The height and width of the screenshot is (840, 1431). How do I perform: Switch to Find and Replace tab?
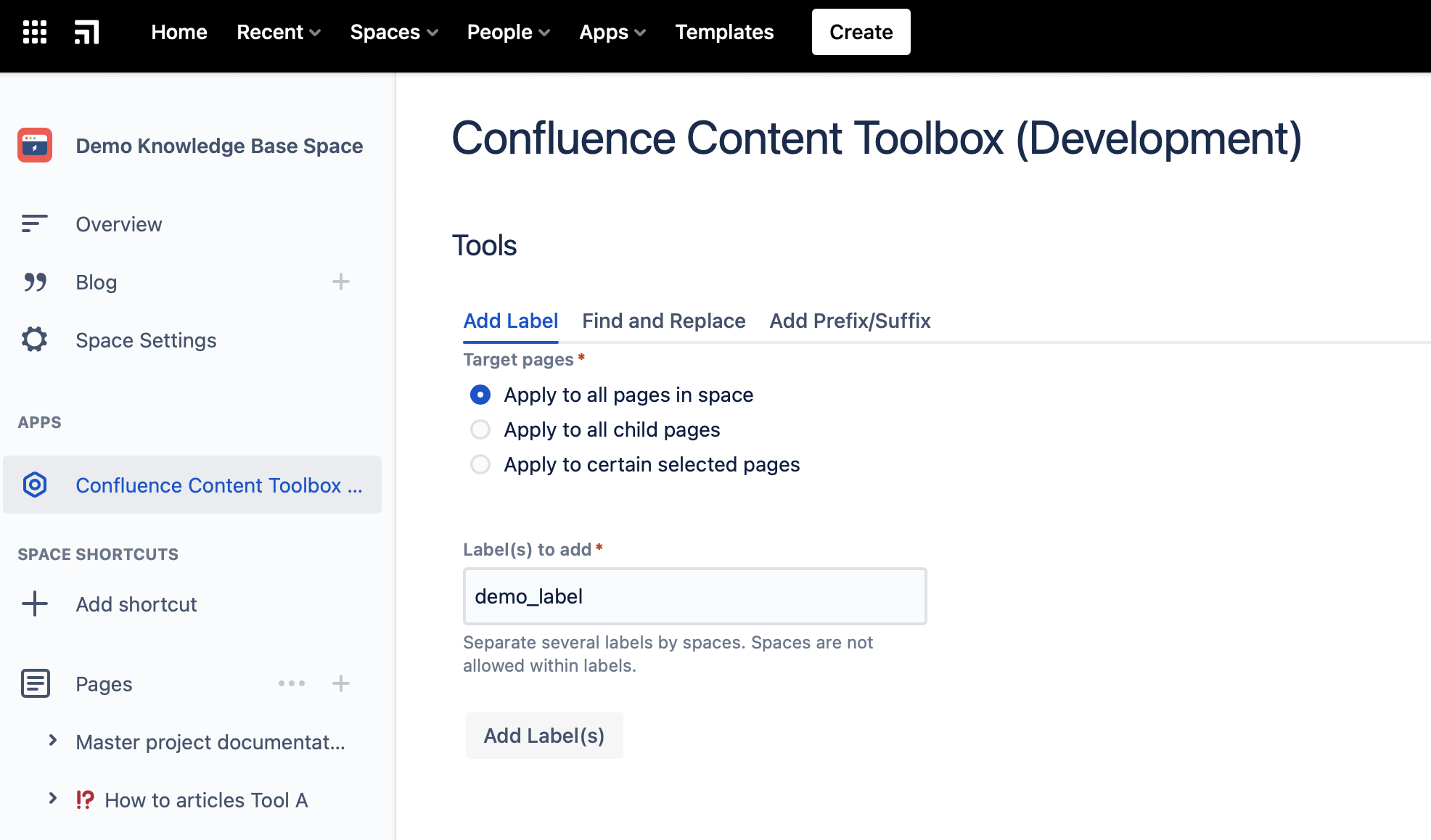pyautogui.click(x=663, y=321)
